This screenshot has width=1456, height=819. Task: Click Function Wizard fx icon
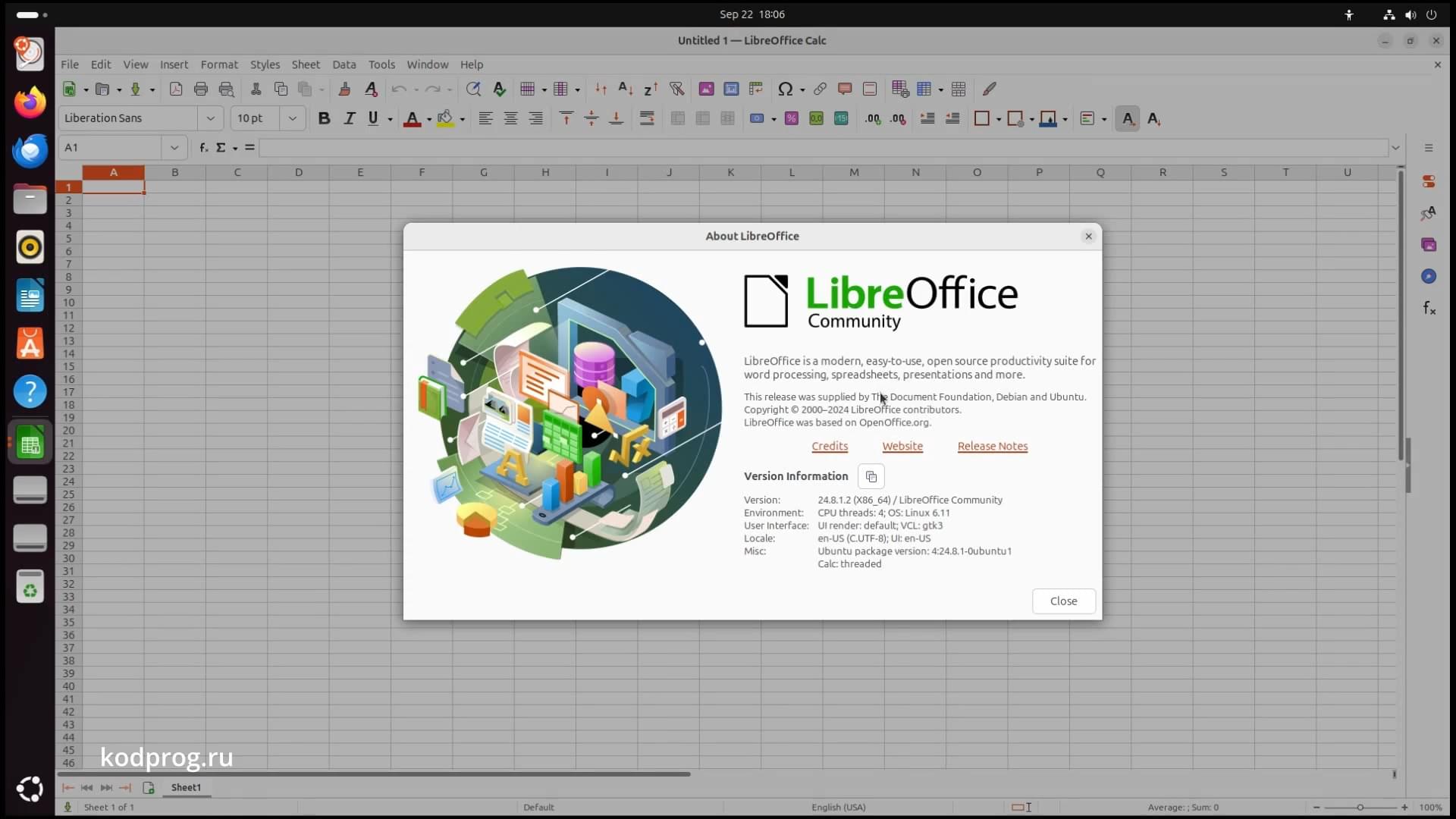203,148
